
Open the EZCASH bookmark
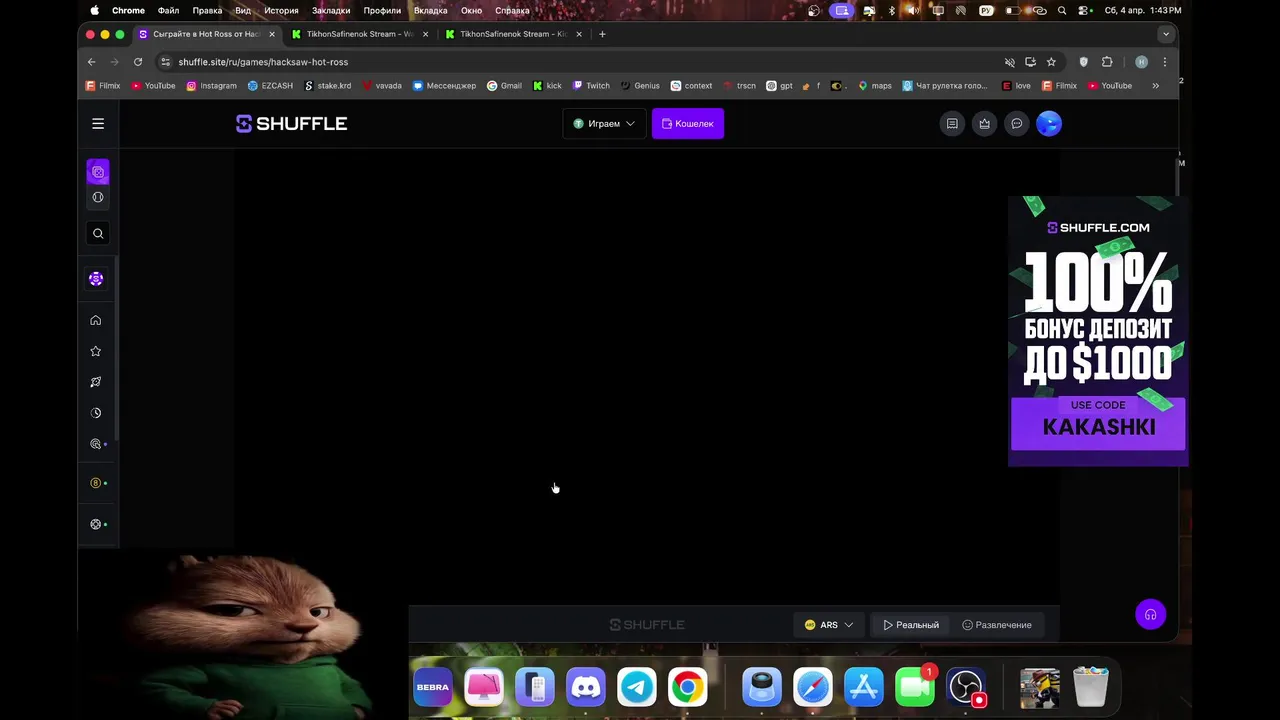point(270,86)
